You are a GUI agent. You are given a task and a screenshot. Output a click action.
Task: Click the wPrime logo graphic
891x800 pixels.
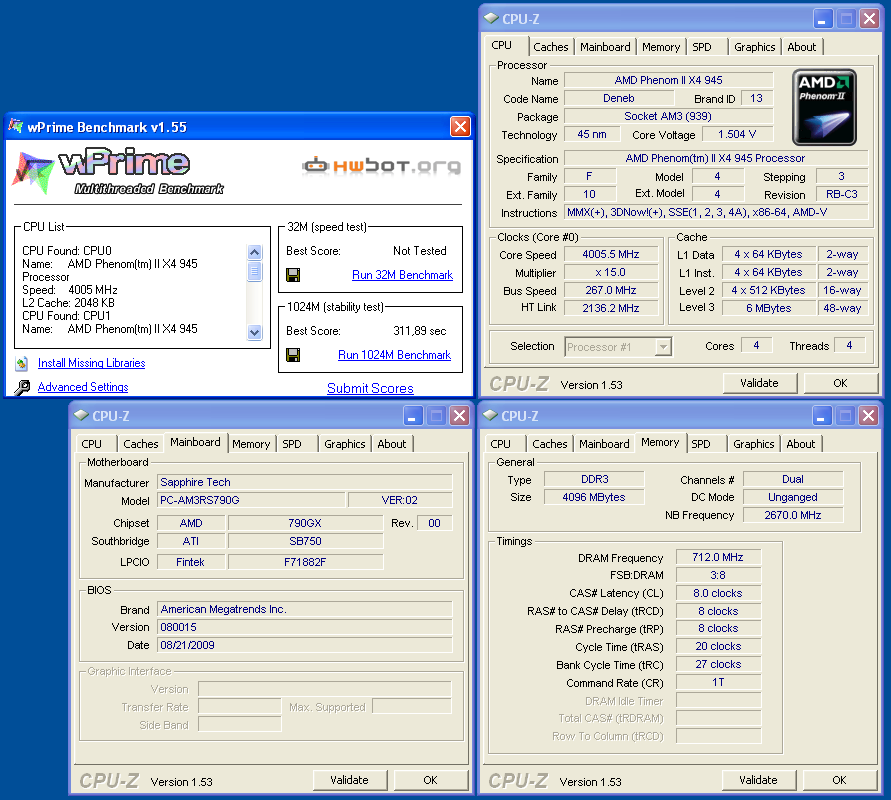point(118,170)
